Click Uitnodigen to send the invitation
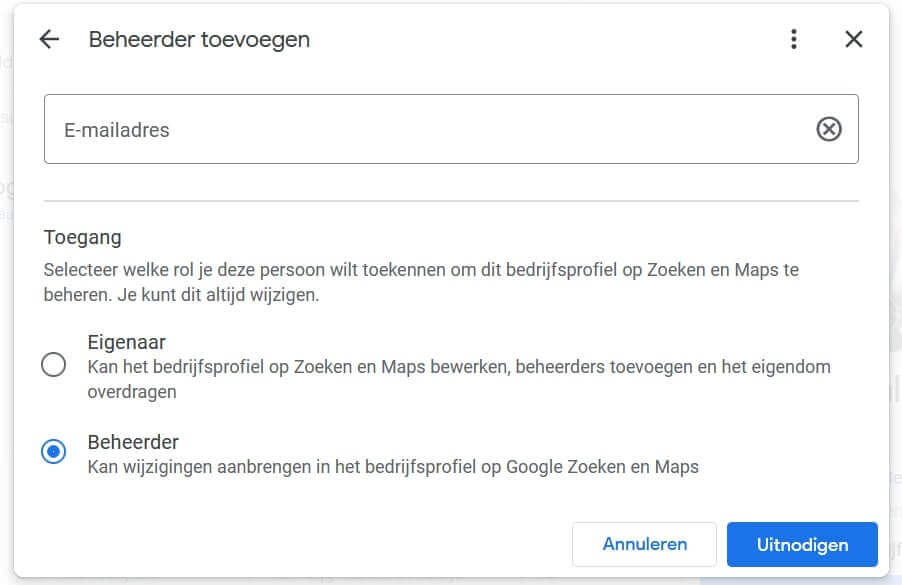 coord(803,544)
